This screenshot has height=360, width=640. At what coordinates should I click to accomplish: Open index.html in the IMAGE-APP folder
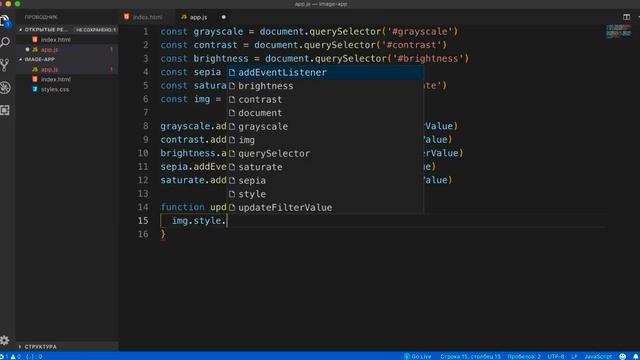(56, 79)
